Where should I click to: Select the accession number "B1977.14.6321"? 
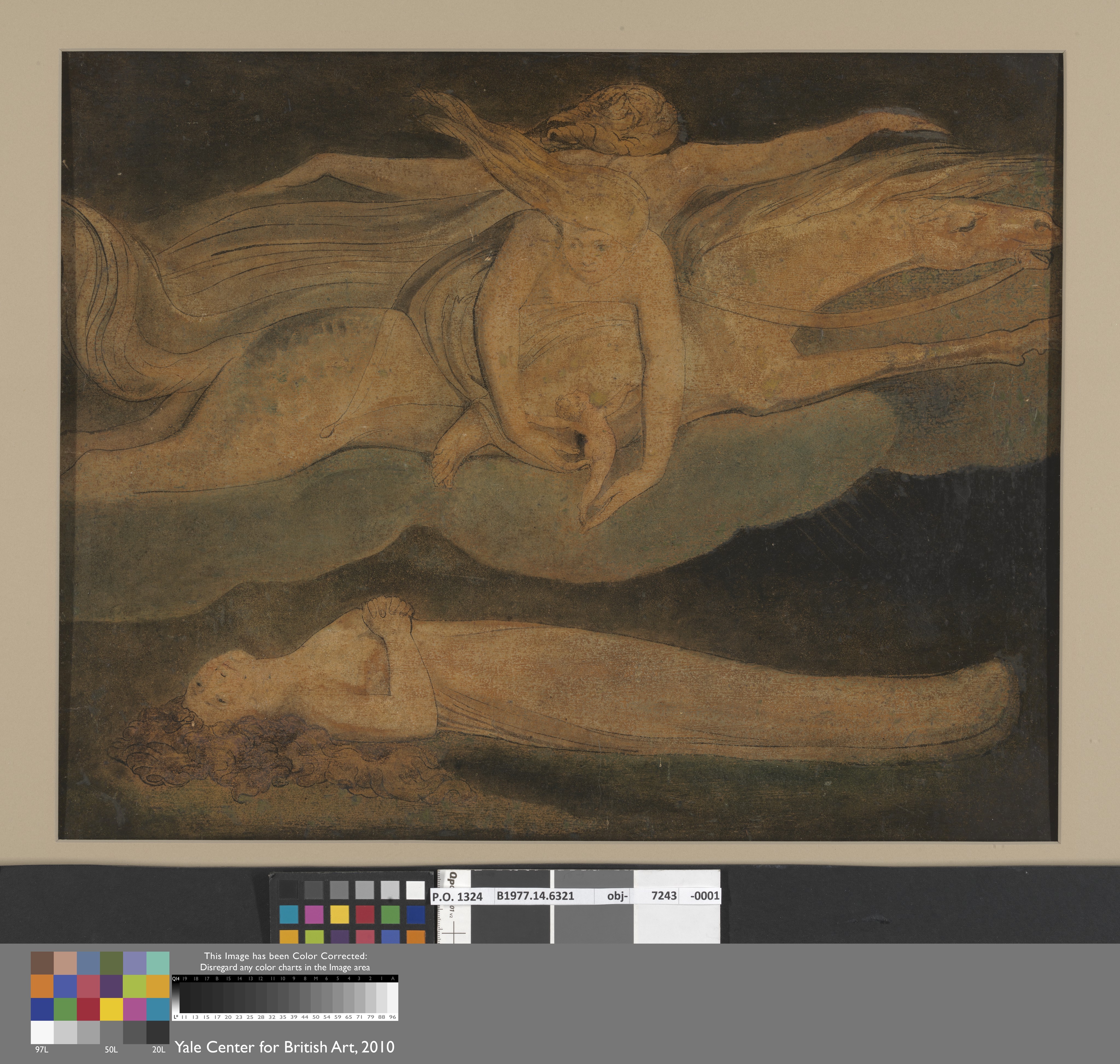[x=535, y=896]
